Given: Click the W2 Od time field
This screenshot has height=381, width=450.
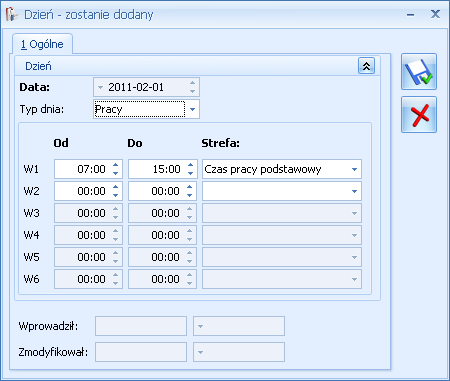Looking at the screenshot, I should [x=88, y=191].
